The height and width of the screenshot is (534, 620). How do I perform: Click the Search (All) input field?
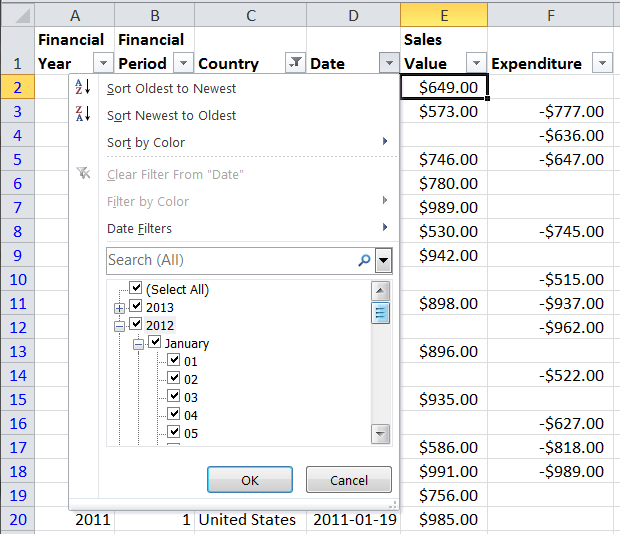point(228,260)
